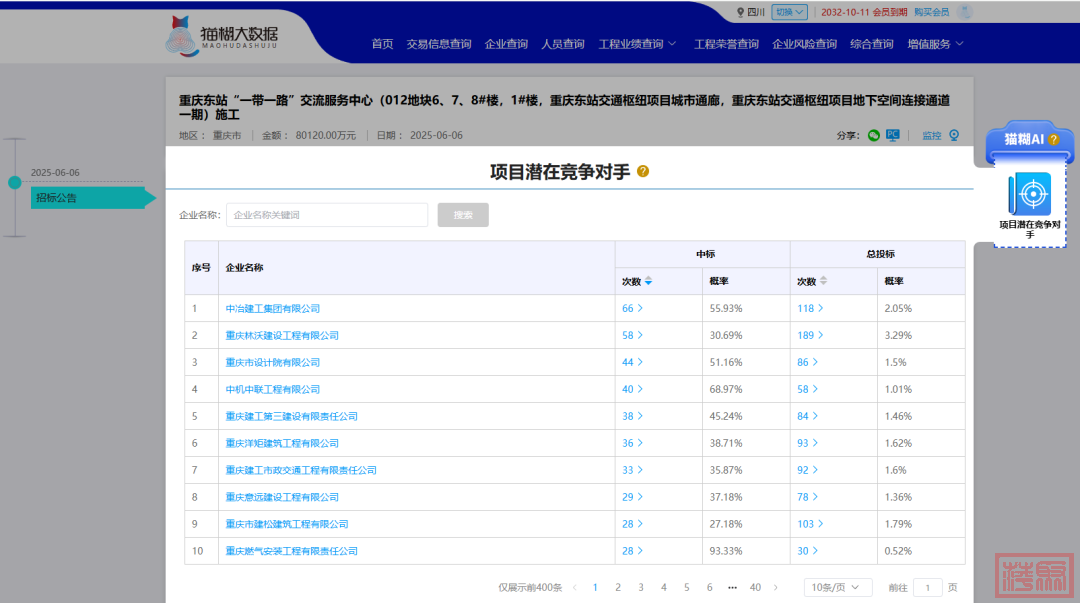Open the 切换 region switch dropdown

[x=789, y=12]
